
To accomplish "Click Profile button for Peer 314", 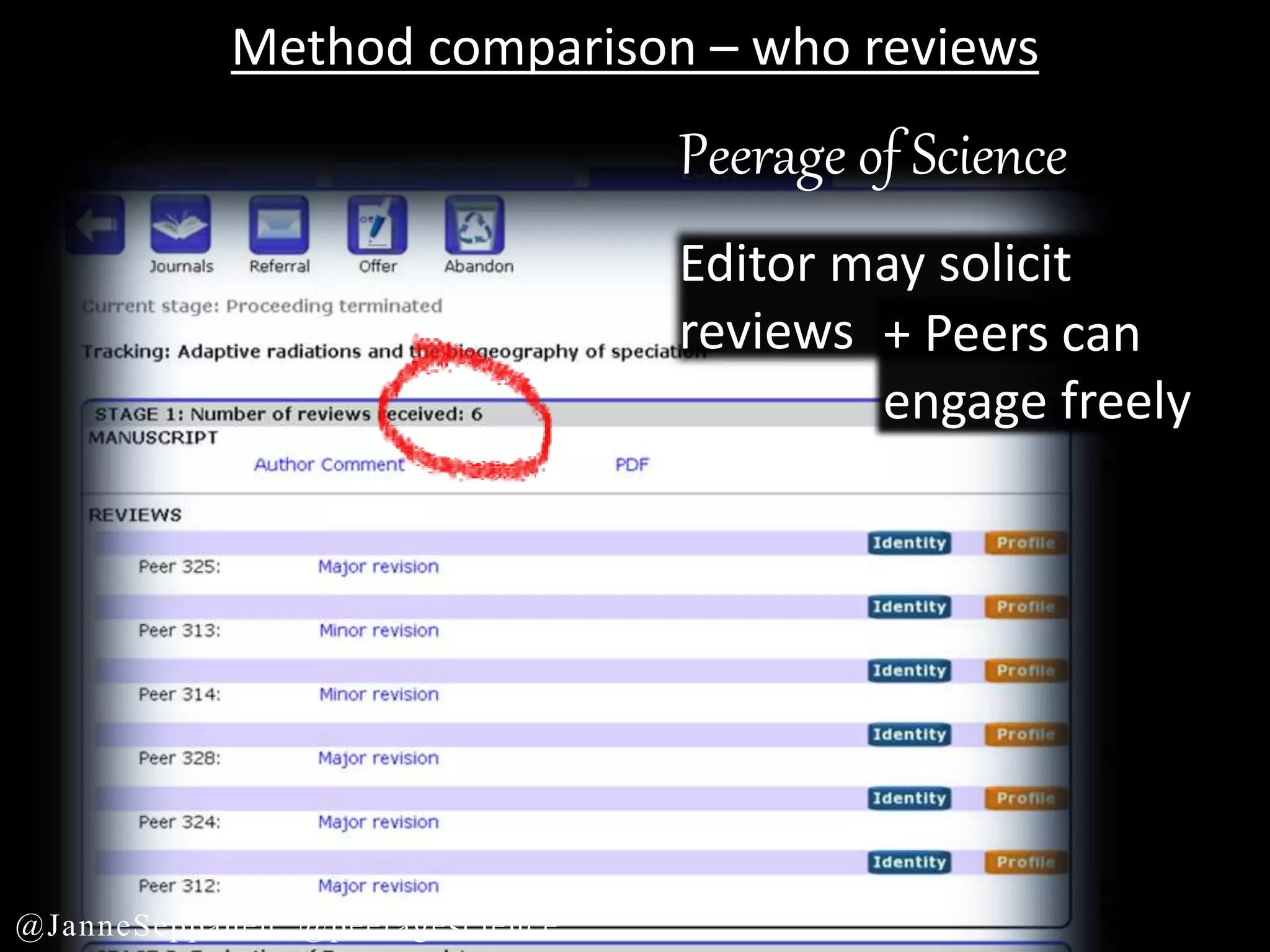I will pyautogui.click(x=1026, y=671).
